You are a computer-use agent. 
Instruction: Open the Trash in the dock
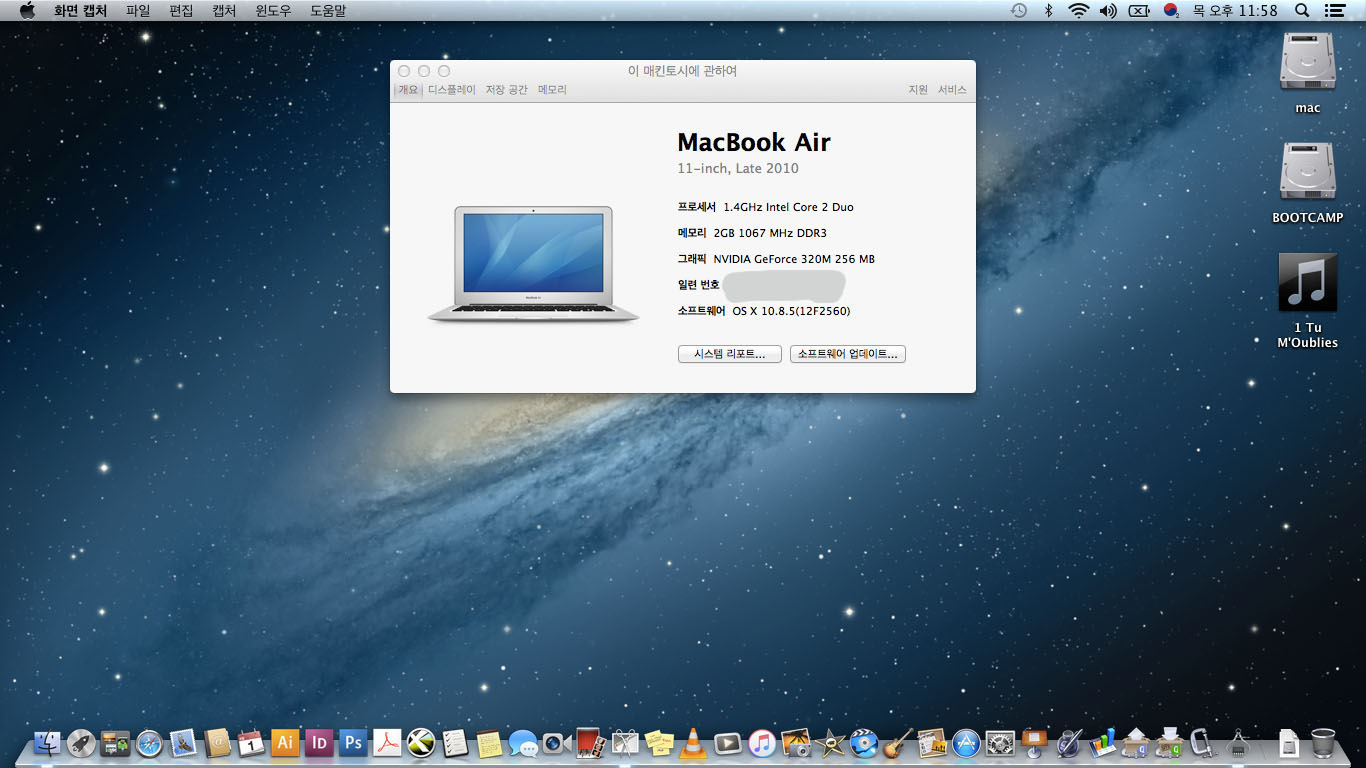tap(1323, 742)
